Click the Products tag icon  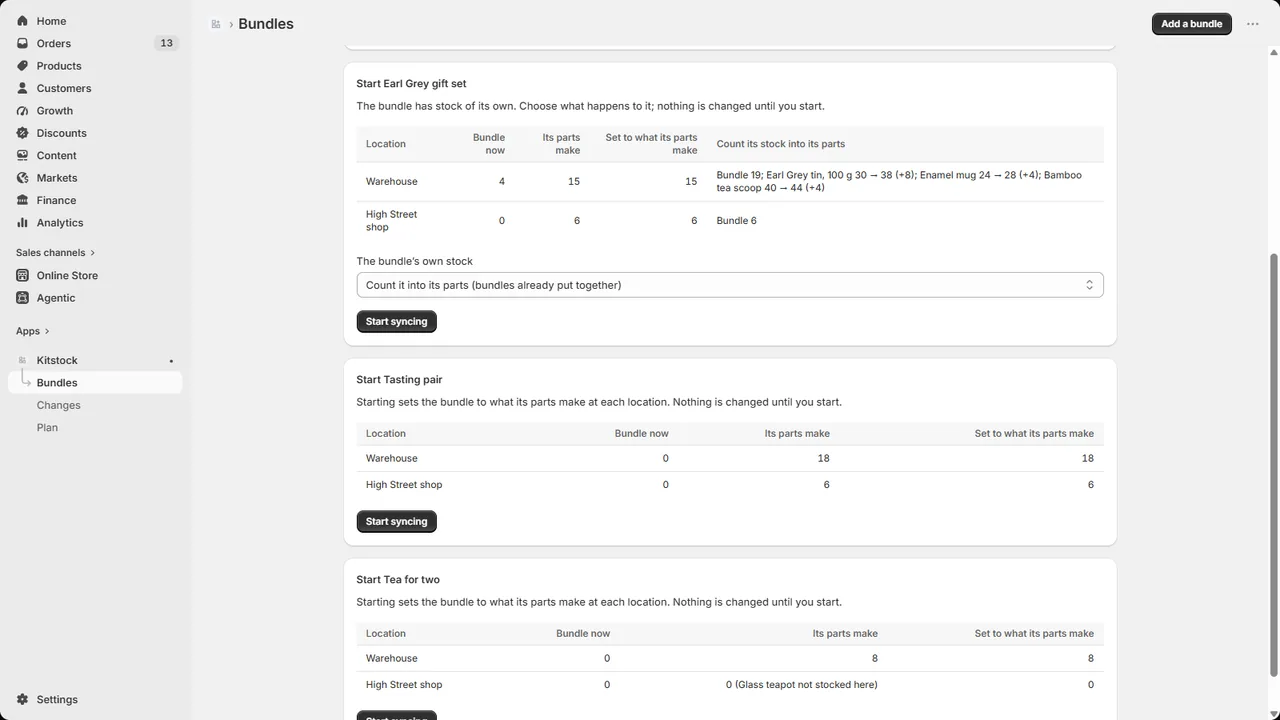coord(22,66)
